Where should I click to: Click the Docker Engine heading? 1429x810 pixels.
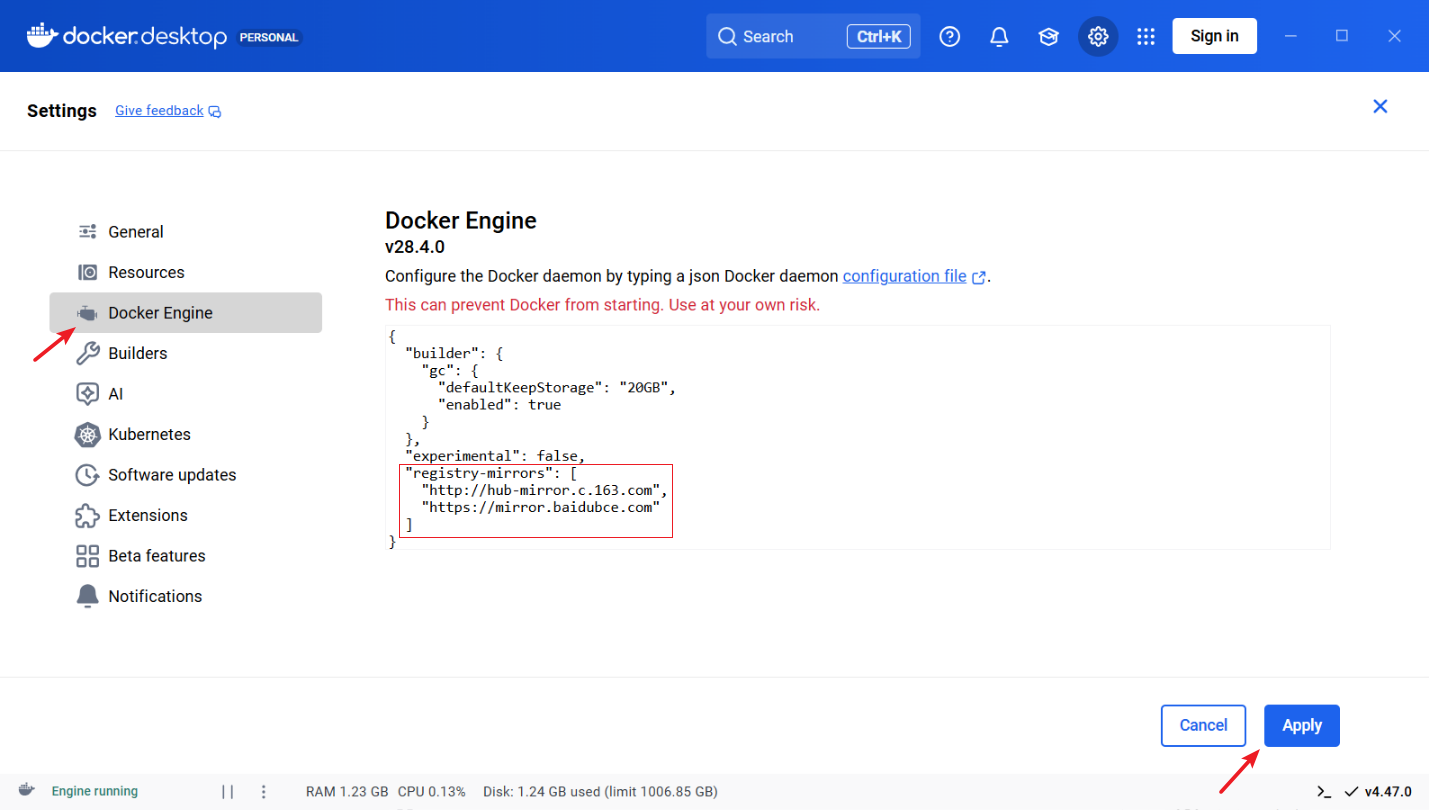[x=461, y=221]
